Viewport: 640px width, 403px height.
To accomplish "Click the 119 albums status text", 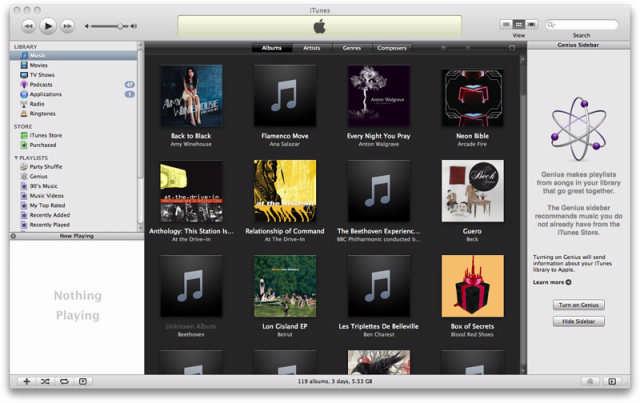I will [x=335, y=381].
